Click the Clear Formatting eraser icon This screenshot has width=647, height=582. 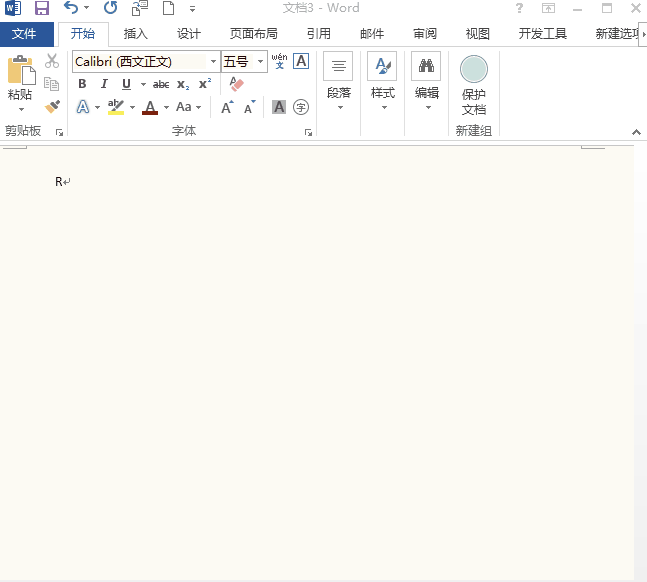[x=236, y=84]
